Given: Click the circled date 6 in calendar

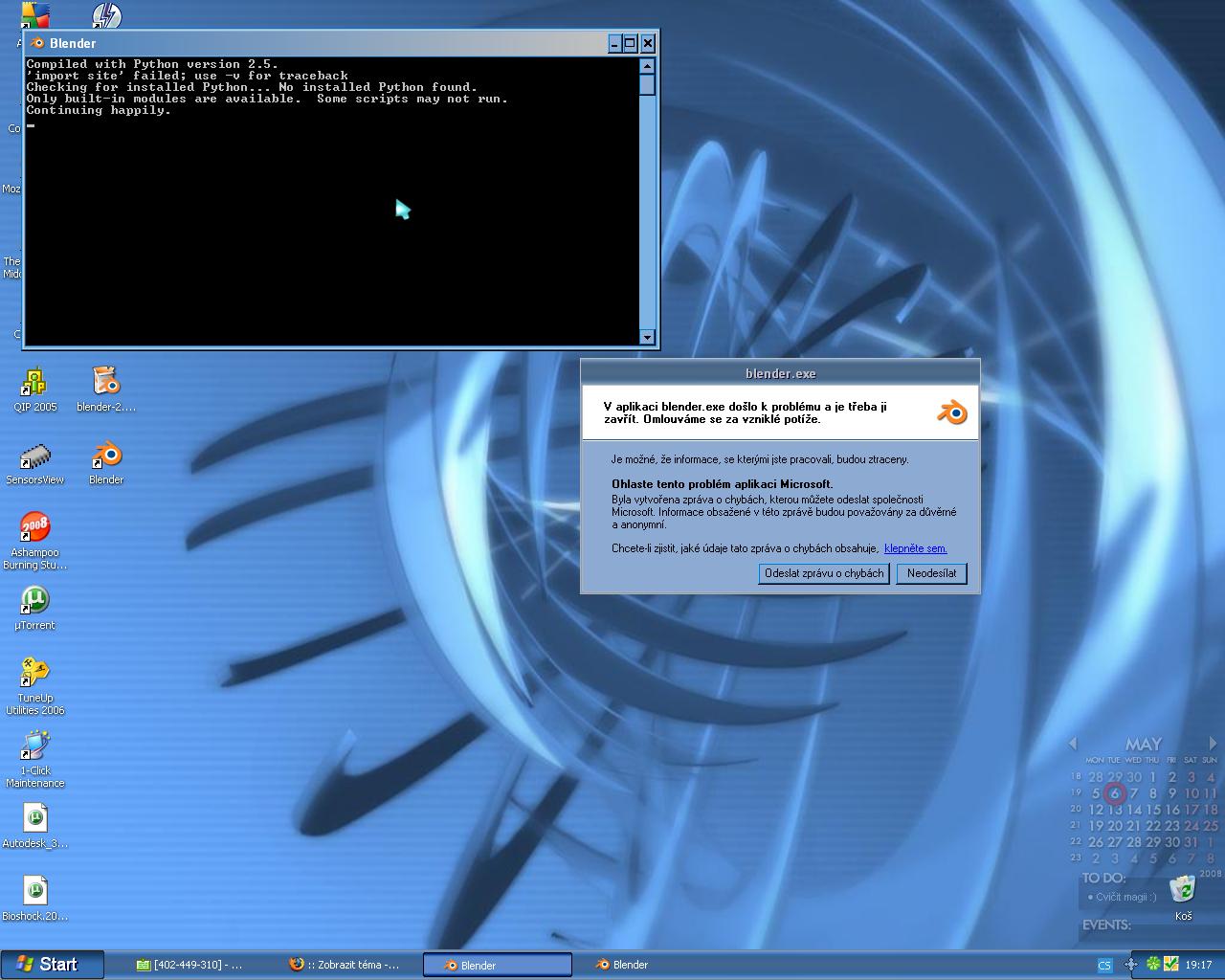Looking at the screenshot, I should click(1115, 793).
